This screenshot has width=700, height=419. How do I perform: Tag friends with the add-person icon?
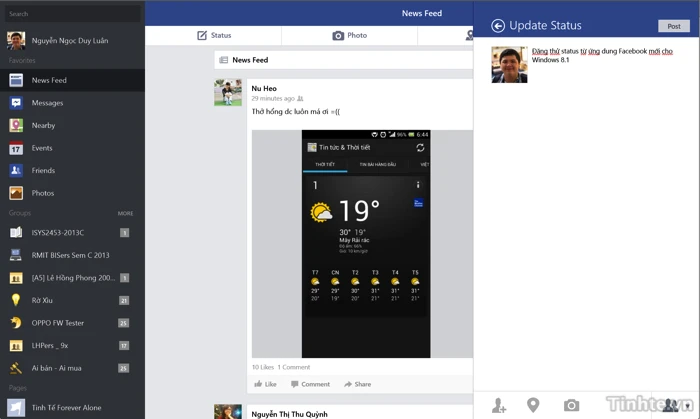499,405
